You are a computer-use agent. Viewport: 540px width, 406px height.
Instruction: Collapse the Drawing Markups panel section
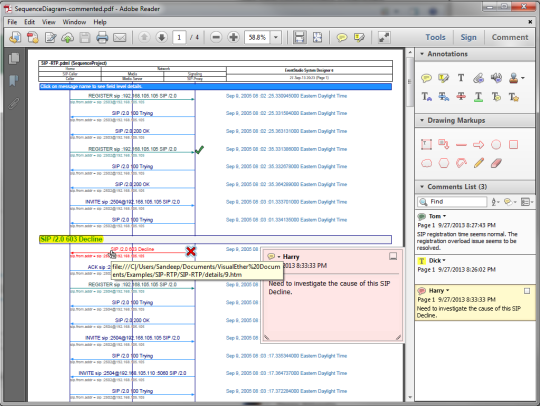pos(422,120)
